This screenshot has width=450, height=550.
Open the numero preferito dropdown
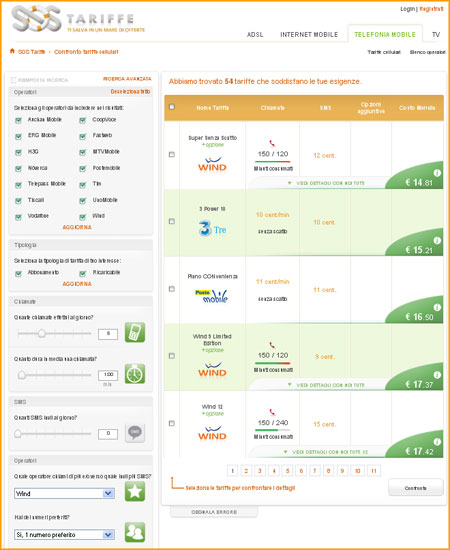[65, 535]
